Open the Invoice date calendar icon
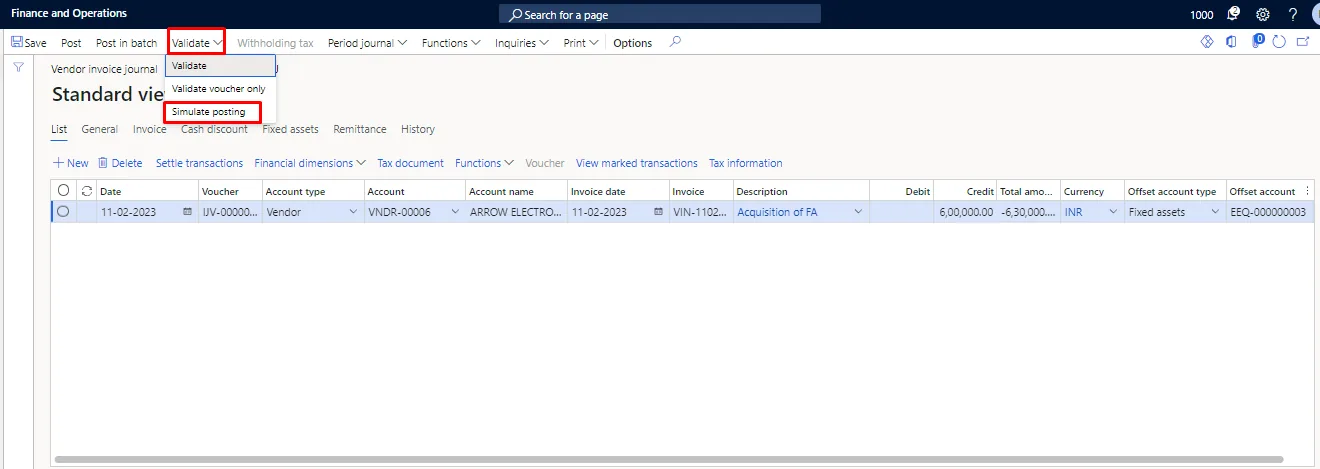The image size is (1320, 469). coord(658,212)
